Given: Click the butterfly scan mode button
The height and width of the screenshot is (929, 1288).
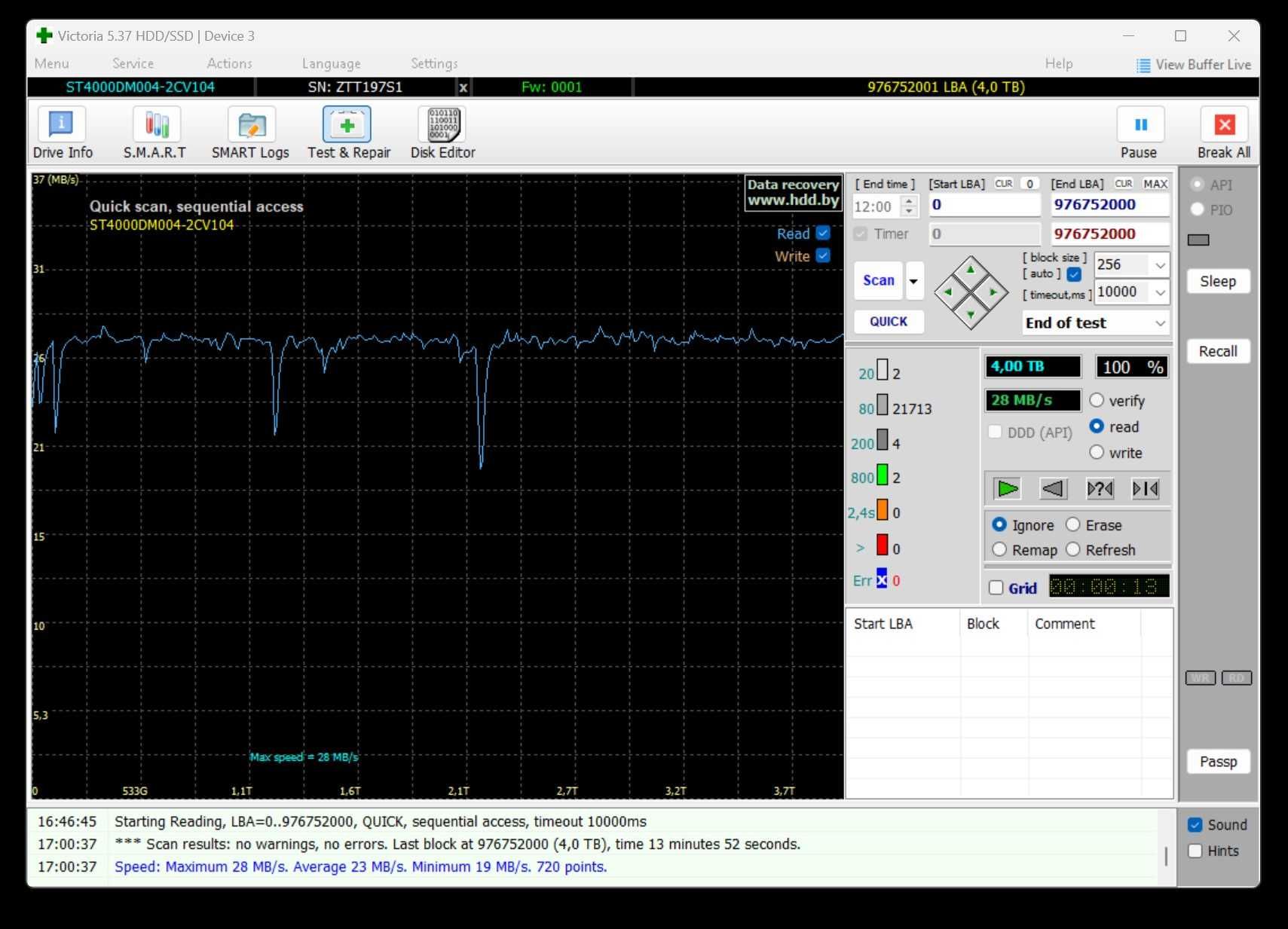Looking at the screenshot, I should click(1146, 489).
